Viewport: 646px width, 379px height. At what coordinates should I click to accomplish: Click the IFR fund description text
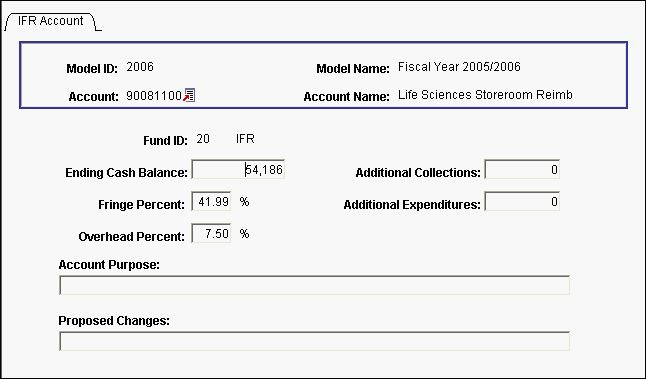pos(245,139)
